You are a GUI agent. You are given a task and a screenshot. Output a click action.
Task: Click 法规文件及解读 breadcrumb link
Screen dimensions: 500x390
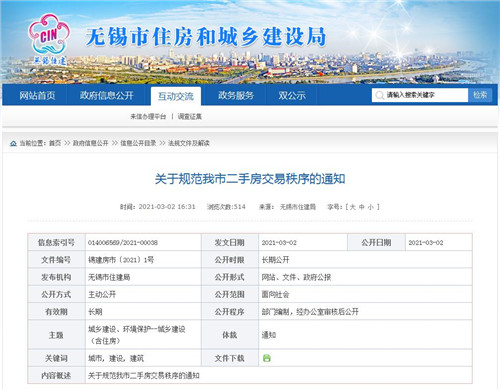tap(189, 143)
